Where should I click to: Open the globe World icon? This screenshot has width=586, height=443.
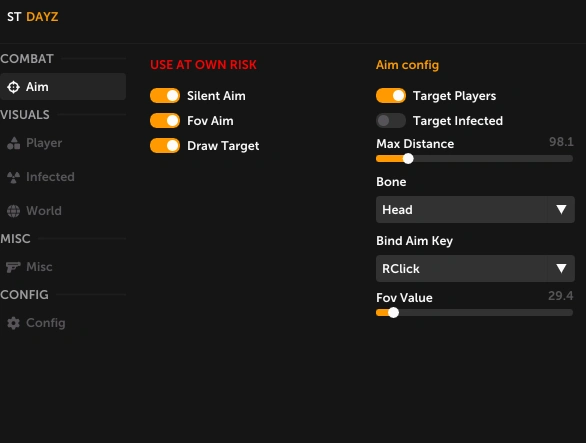click(x=13, y=211)
